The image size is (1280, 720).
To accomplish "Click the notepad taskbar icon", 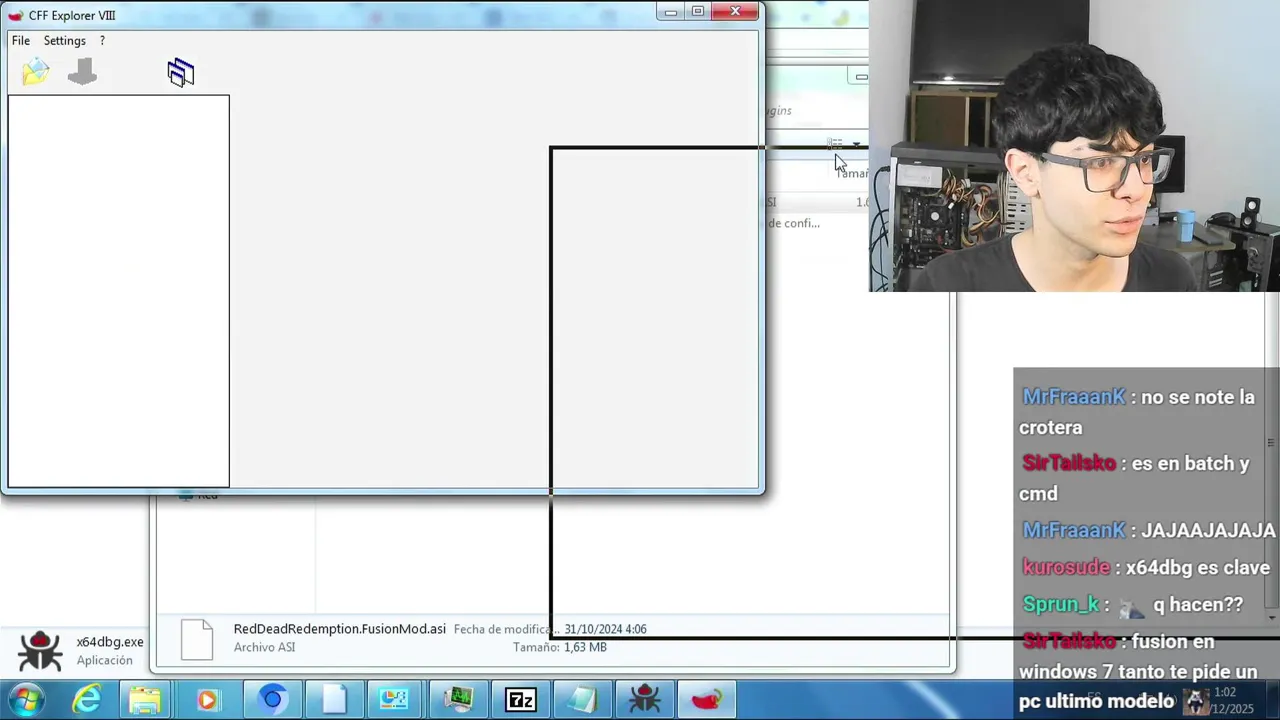I will [x=582, y=700].
